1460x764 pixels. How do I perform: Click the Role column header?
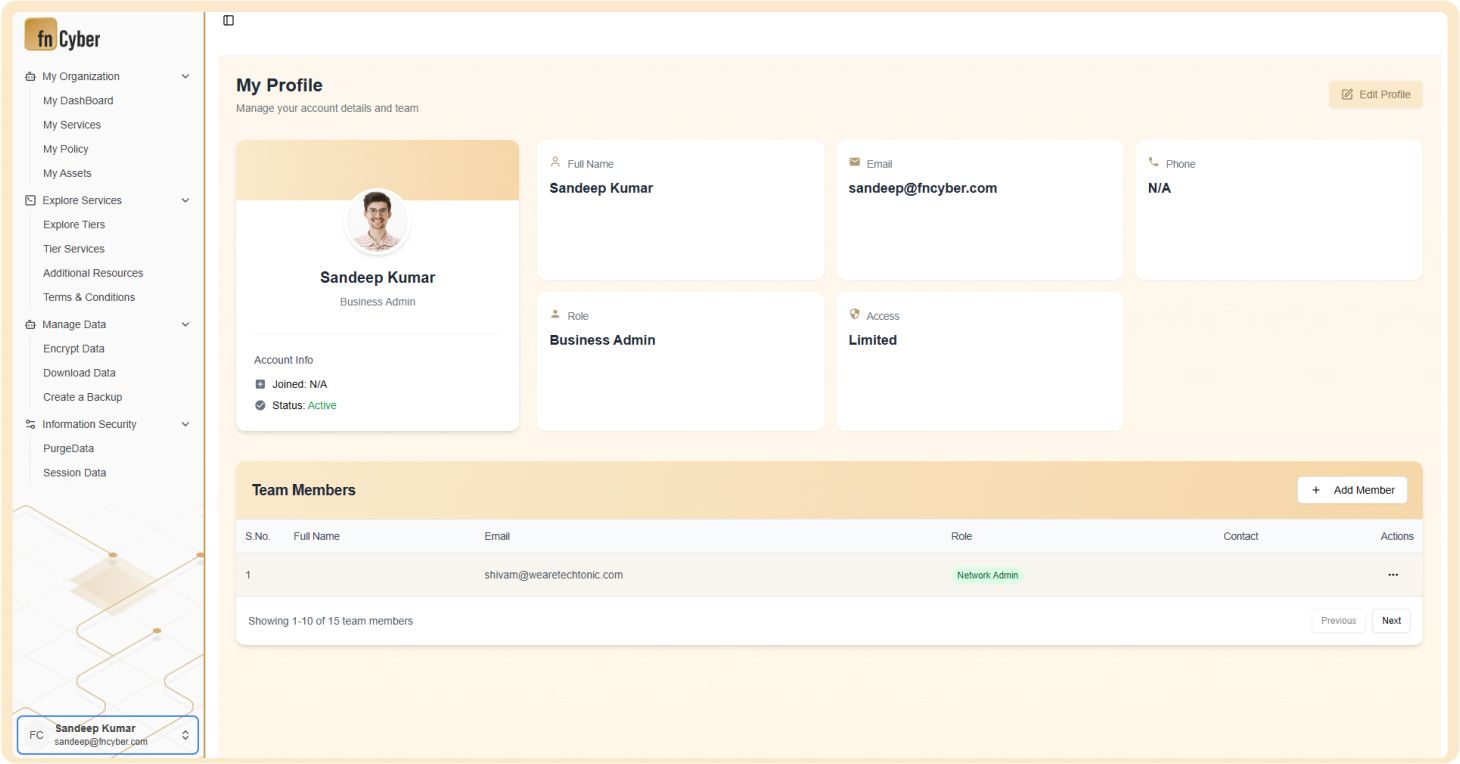tap(961, 537)
